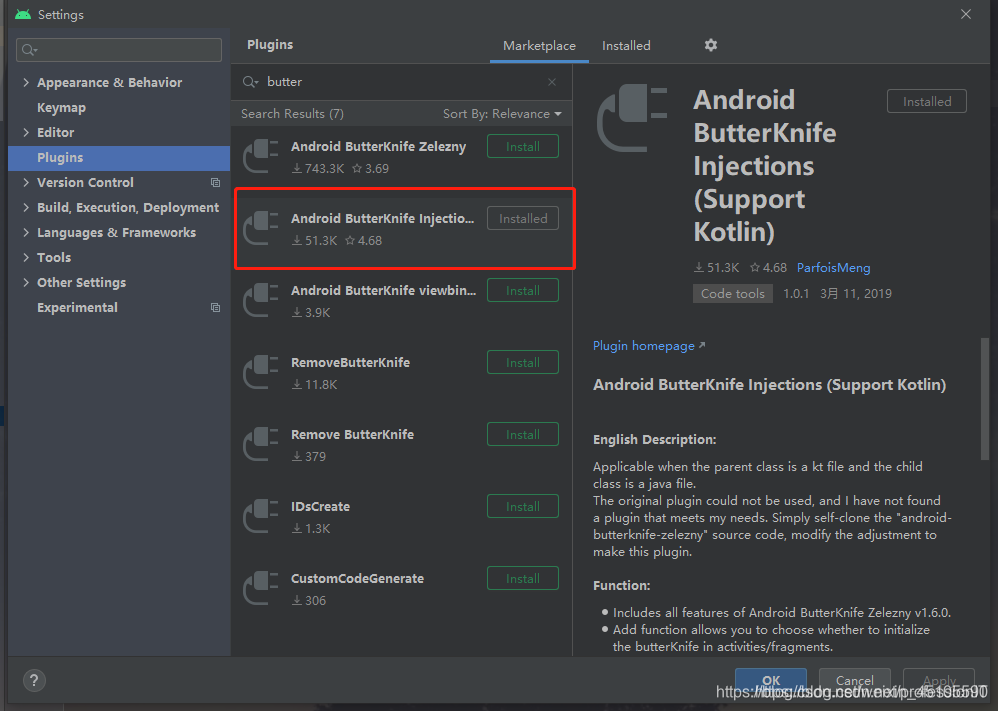
Task: Click the Android ButterKnife Zelezny plugin icon
Action: (261, 157)
